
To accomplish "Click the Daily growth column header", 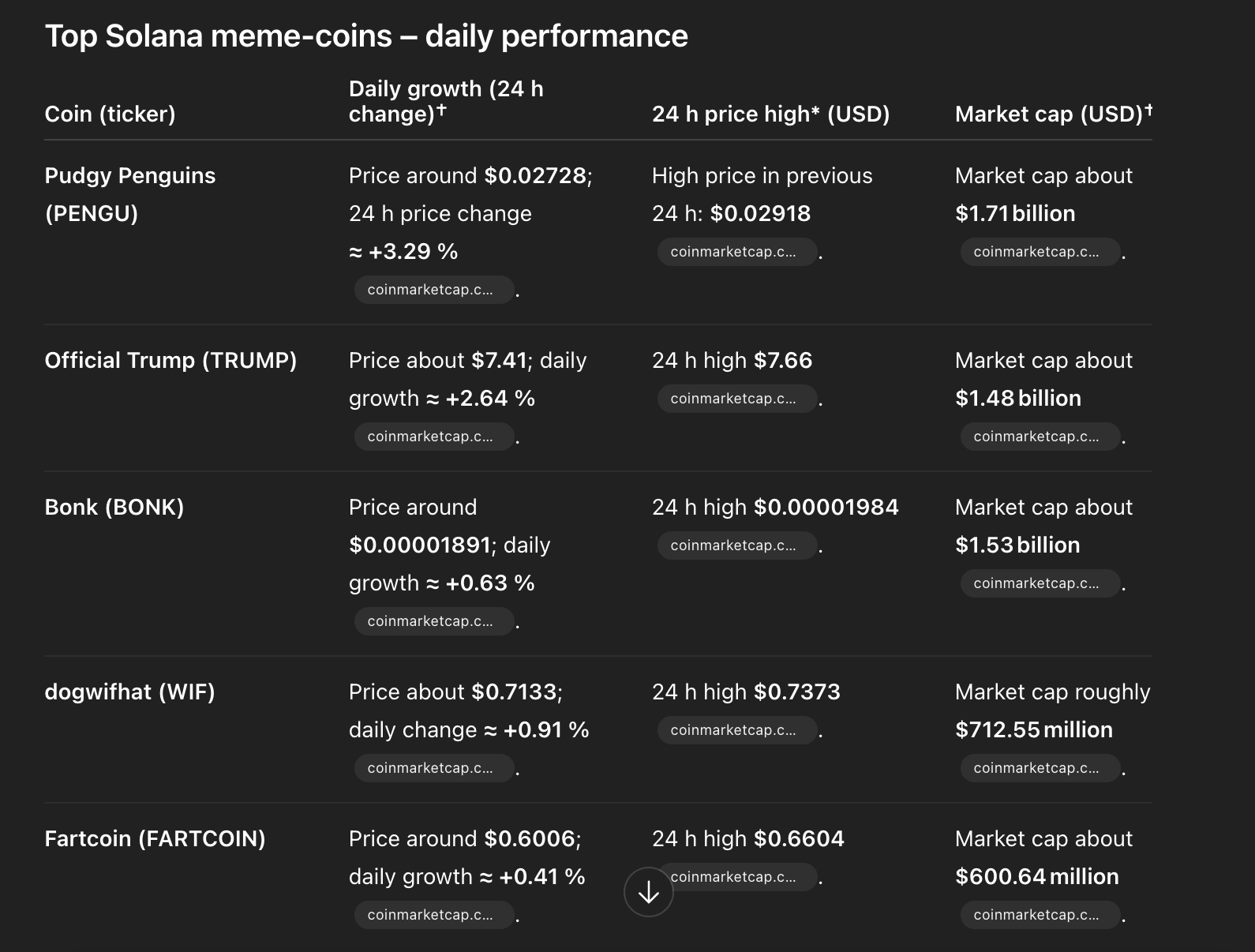I will click(x=446, y=101).
